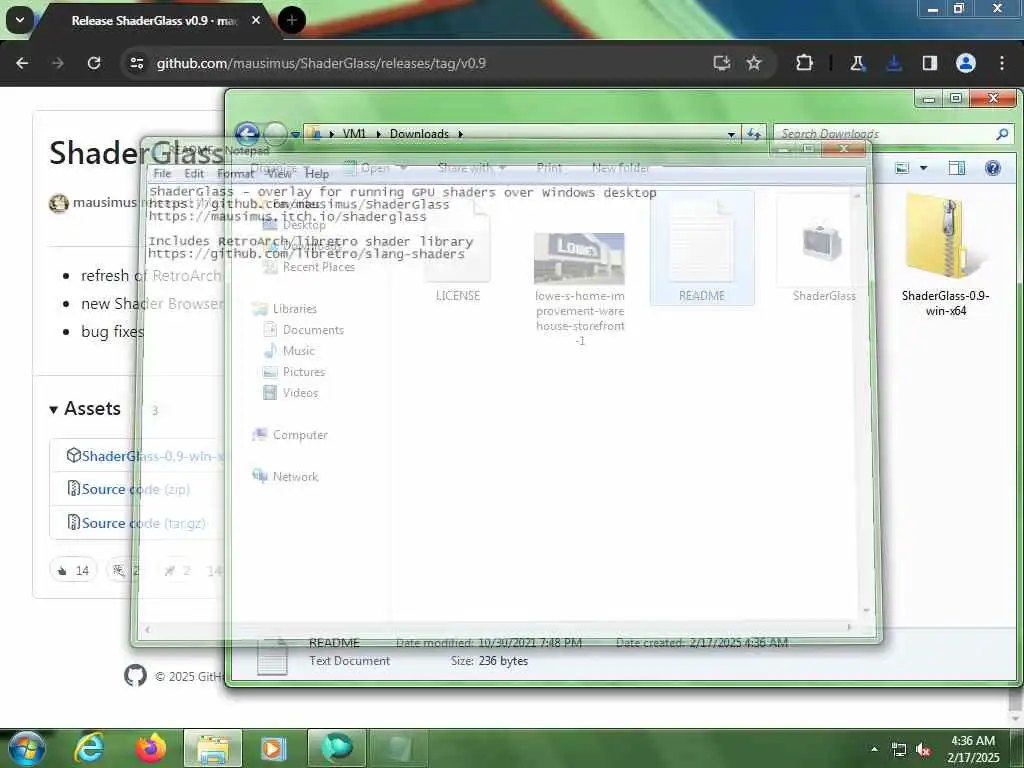Viewport: 1024px width, 768px height.
Task: Install app icon in address bar
Action: 722,63
